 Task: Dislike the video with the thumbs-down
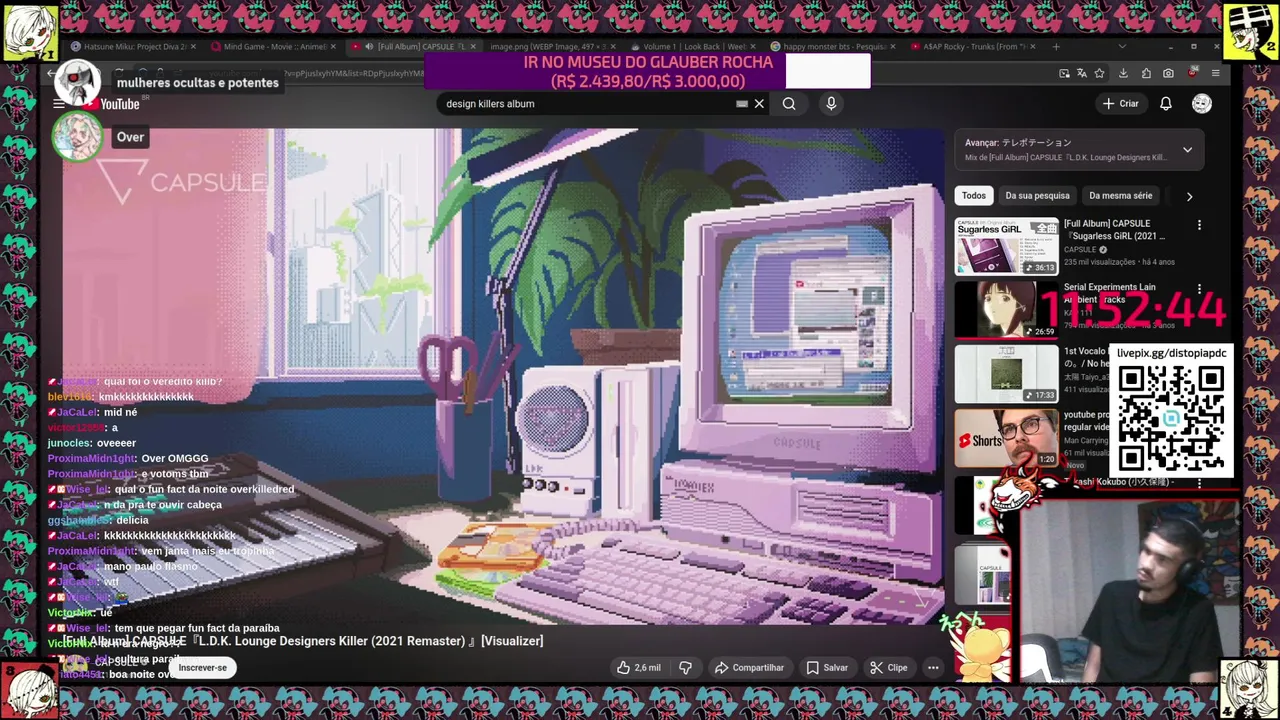pos(686,668)
